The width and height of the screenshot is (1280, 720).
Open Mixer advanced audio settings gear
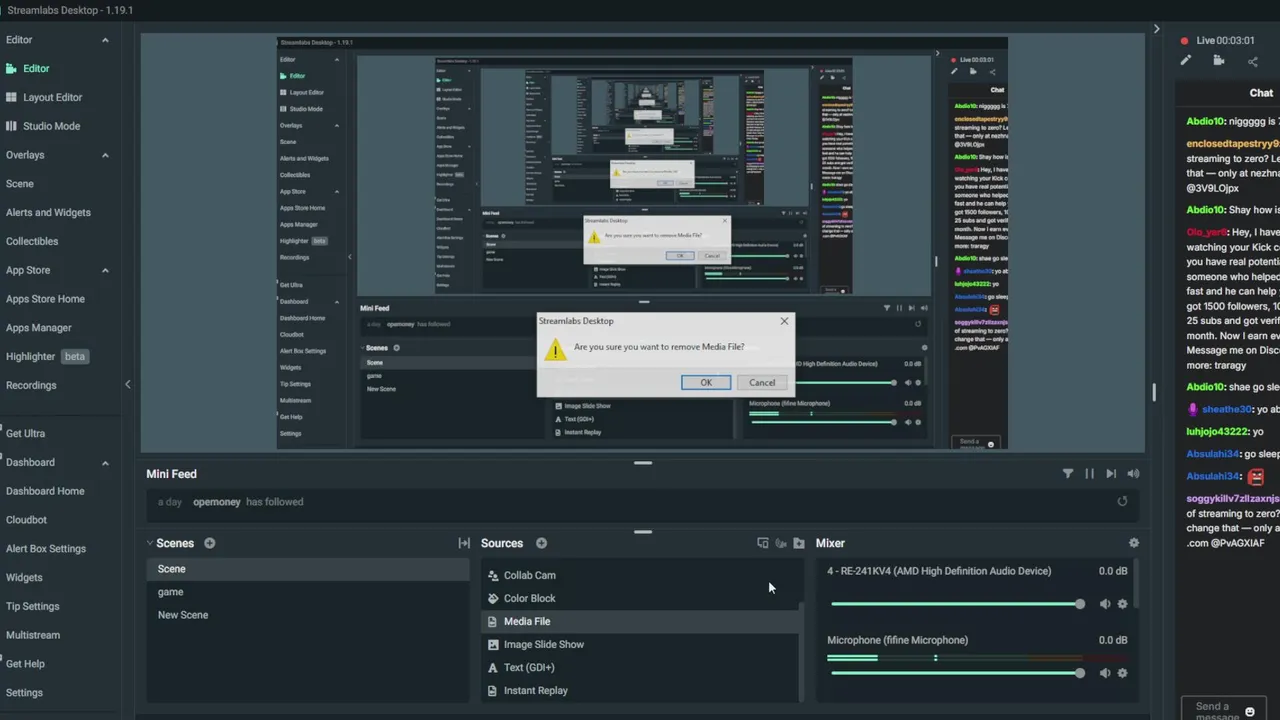(1133, 543)
